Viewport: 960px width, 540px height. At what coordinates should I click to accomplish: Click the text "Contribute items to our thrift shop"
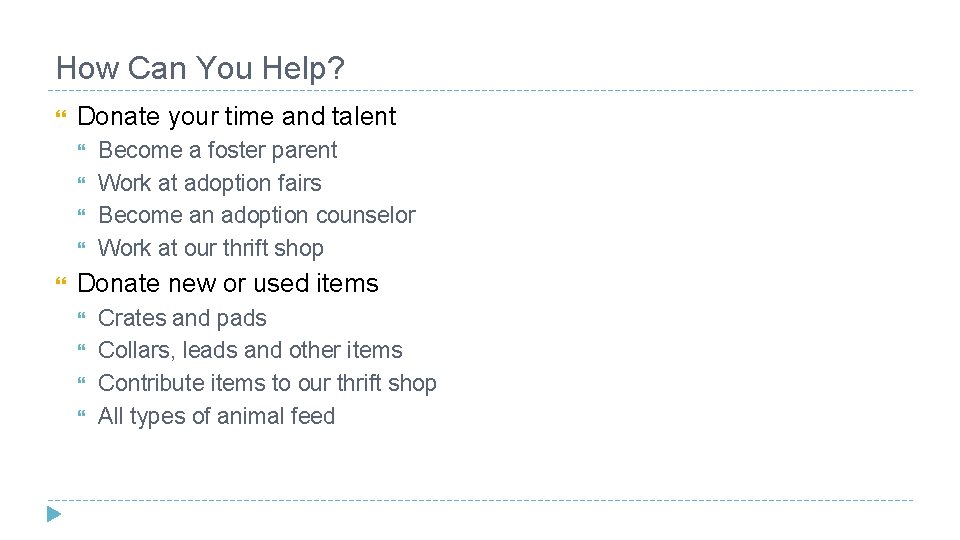click(267, 384)
